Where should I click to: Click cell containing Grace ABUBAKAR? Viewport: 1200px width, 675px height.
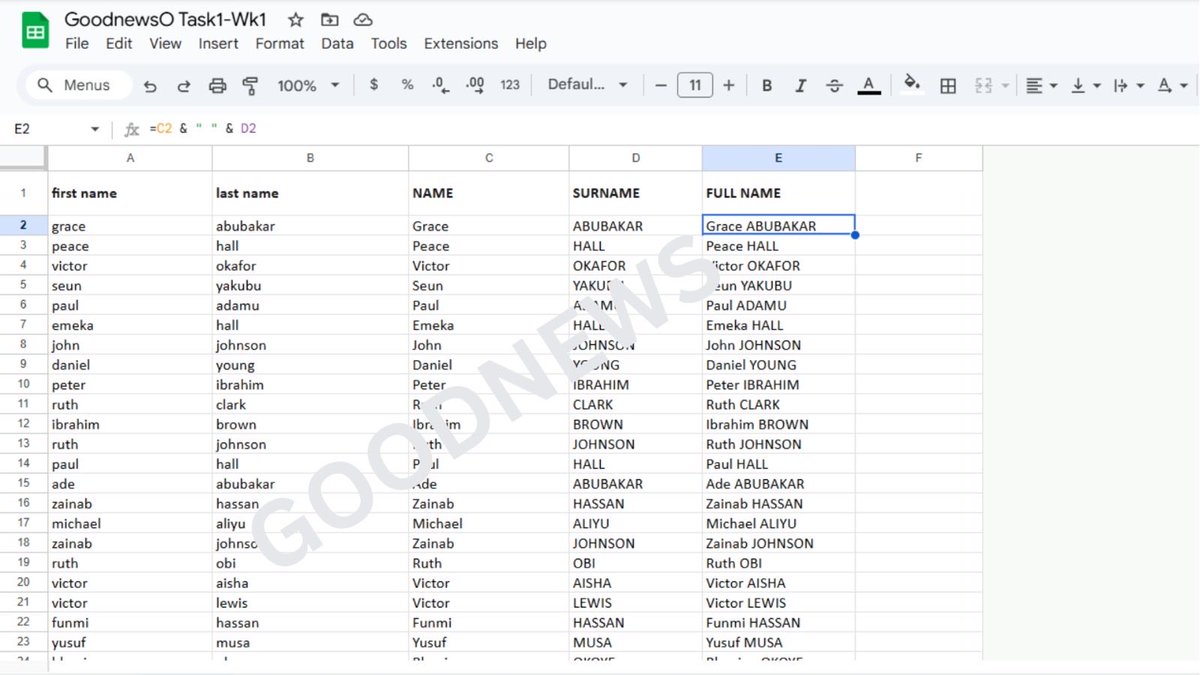[778, 226]
